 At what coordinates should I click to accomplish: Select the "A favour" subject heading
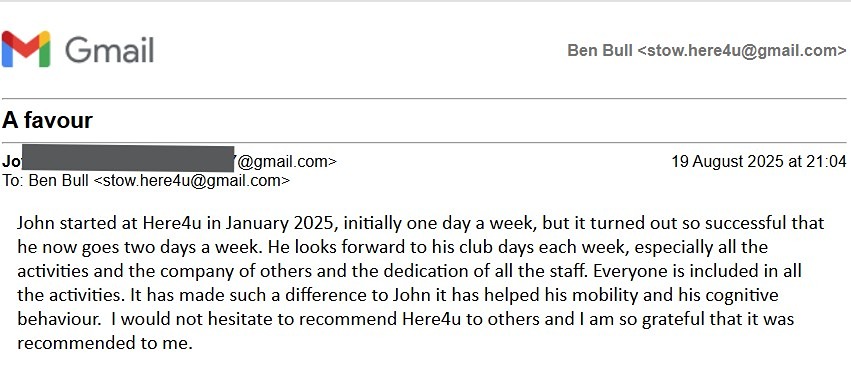(x=47, y=120)
